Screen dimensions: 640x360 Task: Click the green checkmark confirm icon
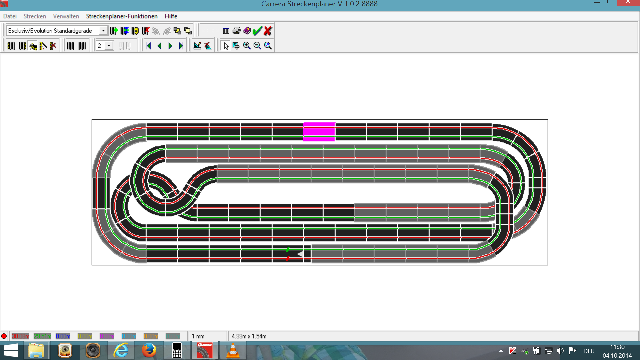tap(257, 31)
